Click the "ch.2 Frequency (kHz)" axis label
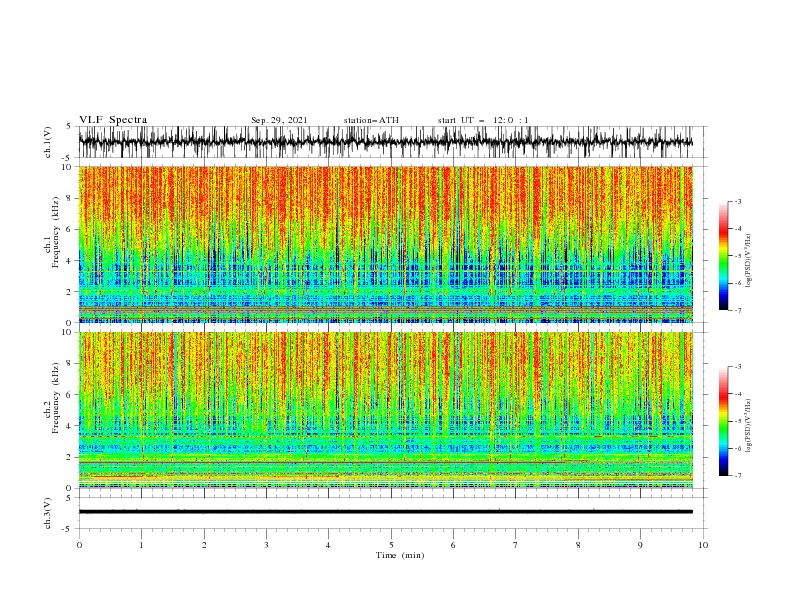The image size is (792, 612). coord(52,397)
